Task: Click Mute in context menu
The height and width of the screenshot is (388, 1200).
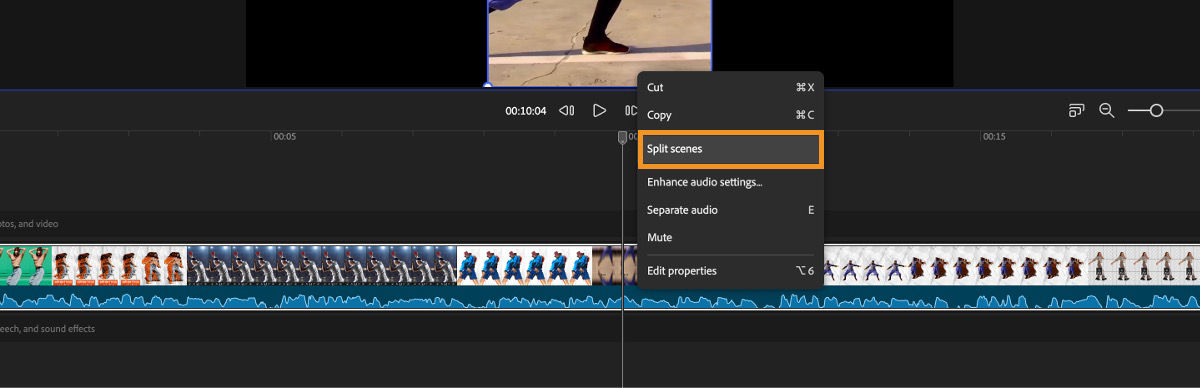Action: 730,237
